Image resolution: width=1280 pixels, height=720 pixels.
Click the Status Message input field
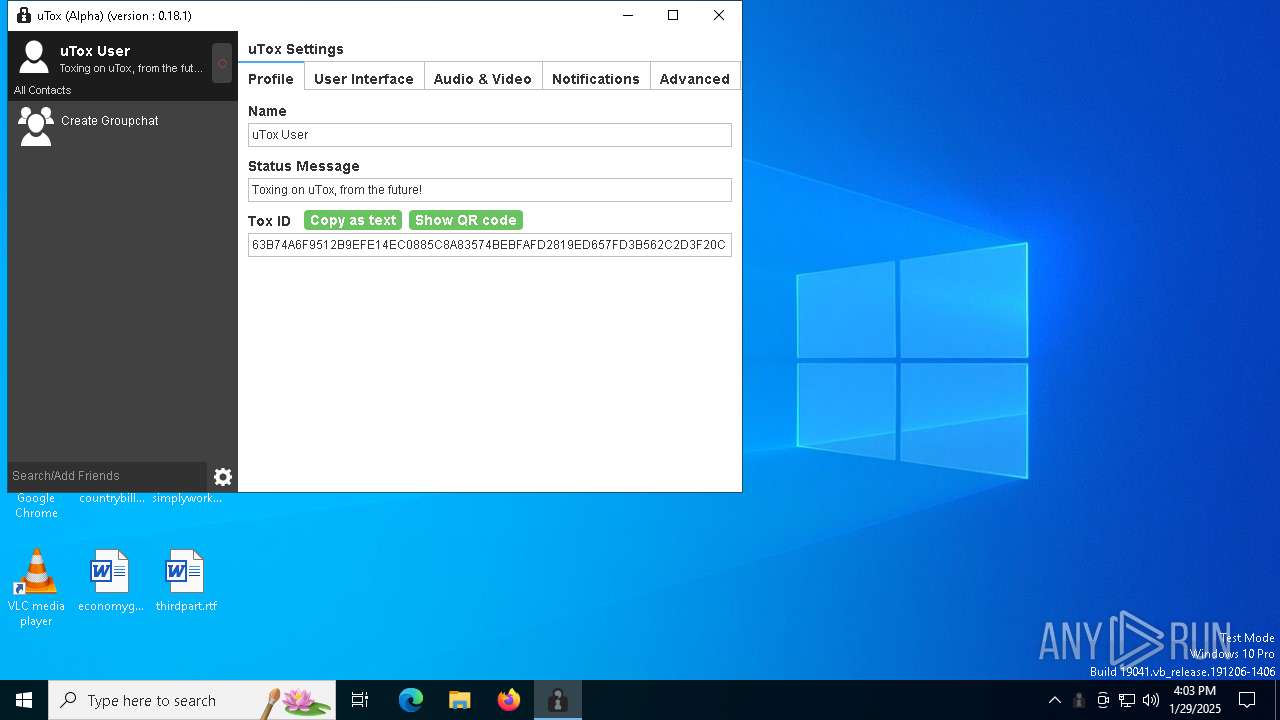pos(490,190)
